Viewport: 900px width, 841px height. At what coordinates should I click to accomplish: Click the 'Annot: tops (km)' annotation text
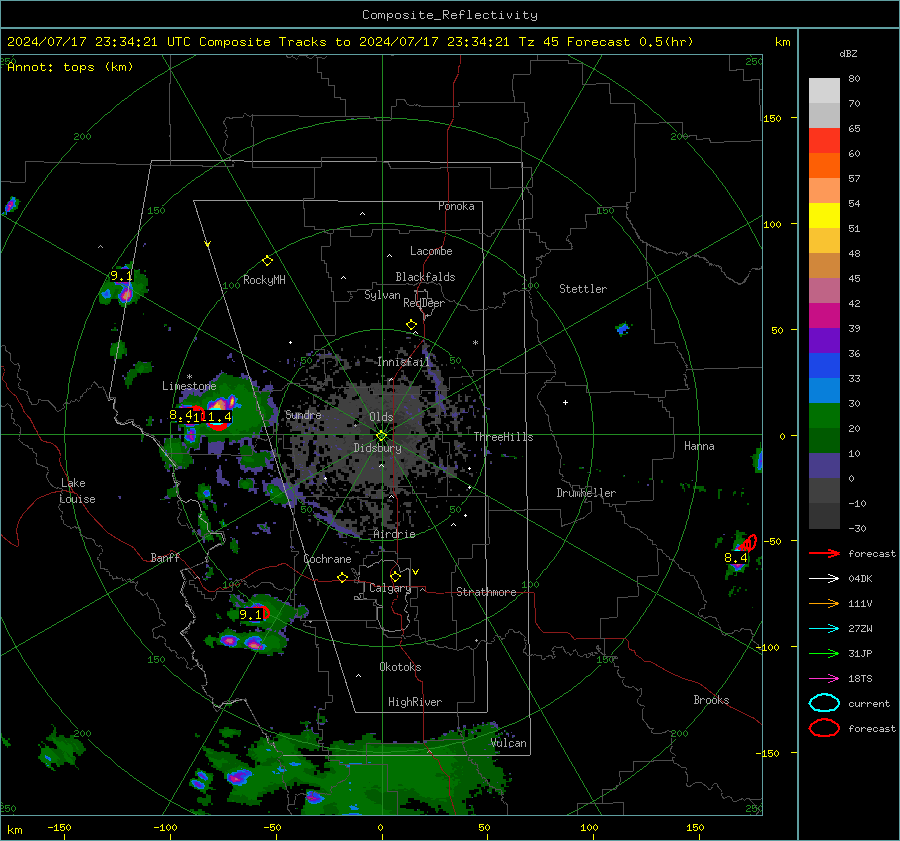(x=70, y=67)
